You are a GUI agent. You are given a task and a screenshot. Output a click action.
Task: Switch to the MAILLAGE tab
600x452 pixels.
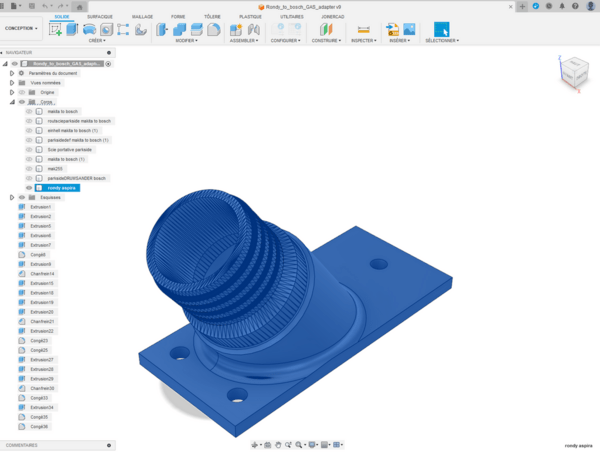click(143, 17)
